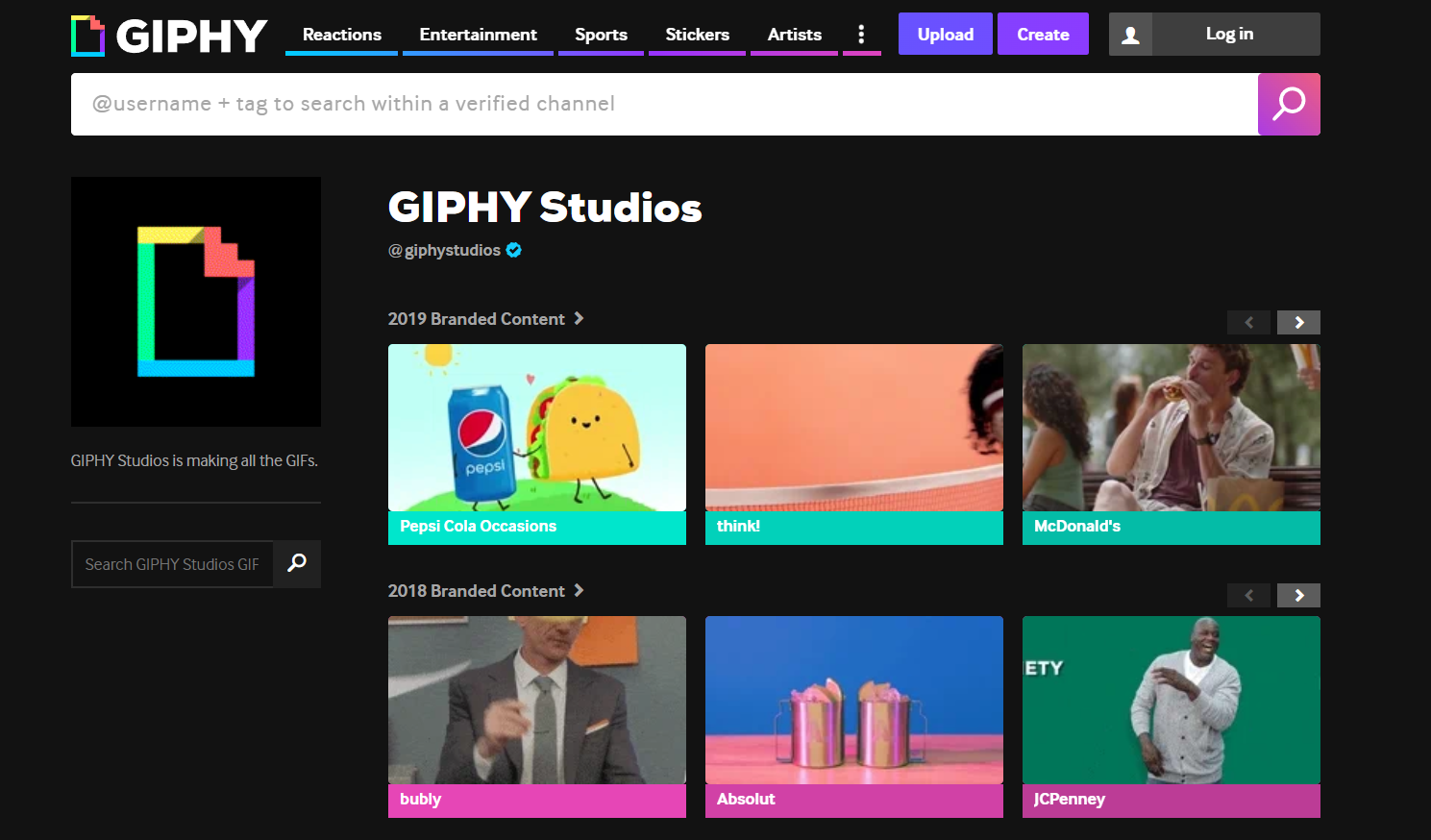Viewport: 1431px width, 840px height.
Task: Click the Upload button
Action: (946, 34)
